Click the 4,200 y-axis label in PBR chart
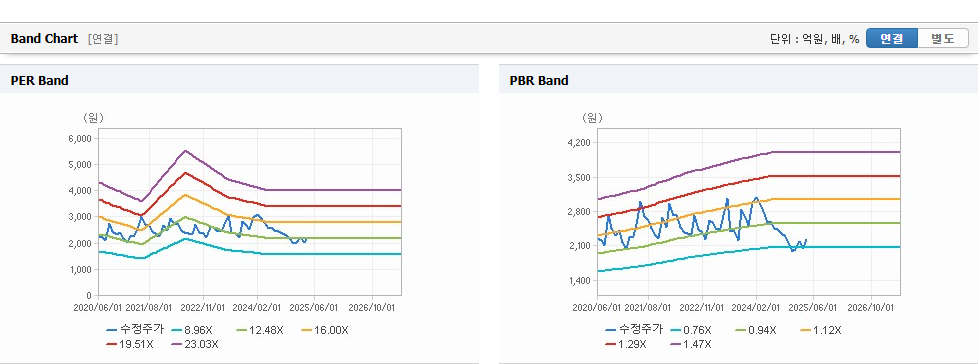 coord(579,143)
